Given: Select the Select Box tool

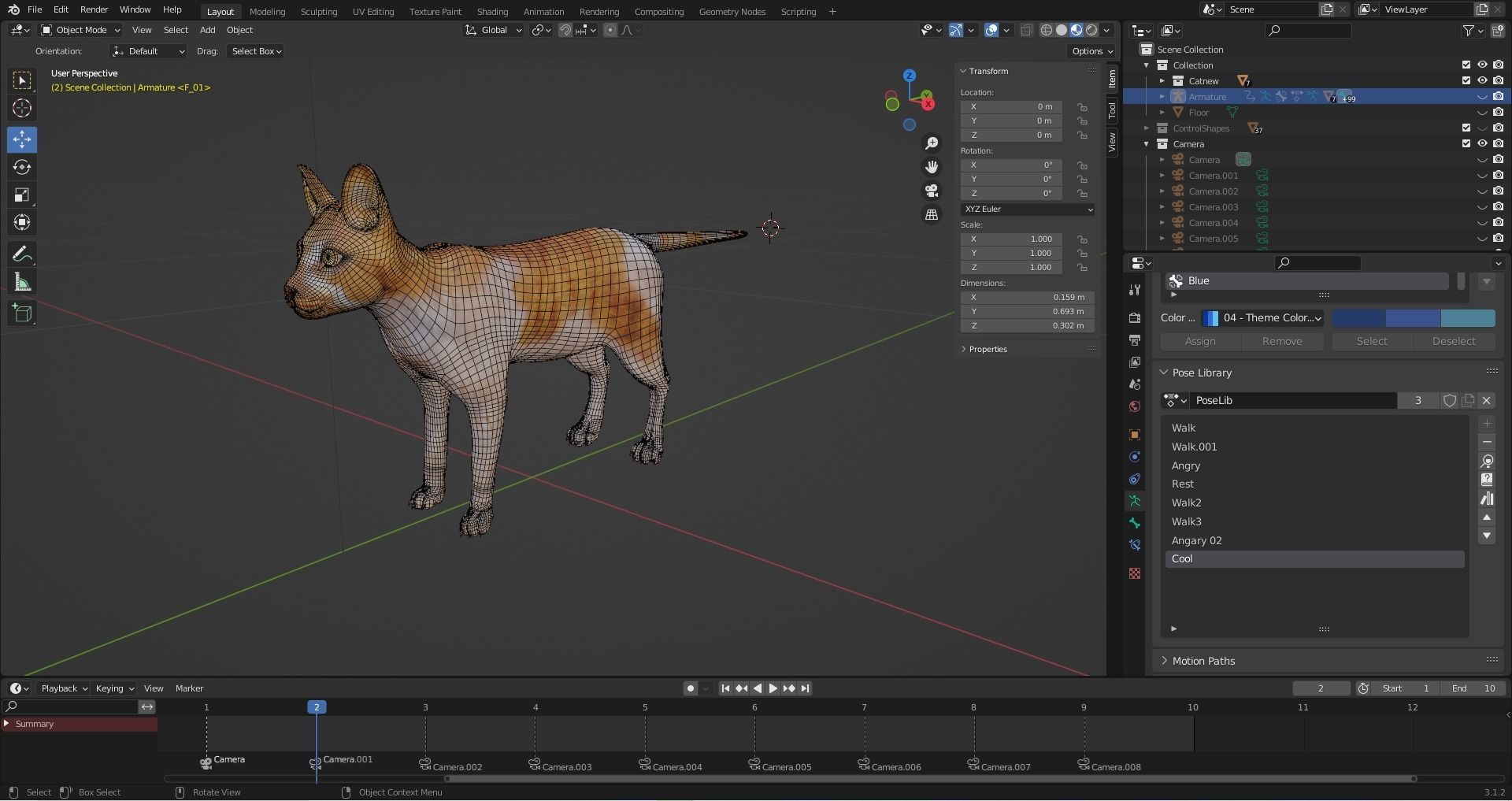Looking at the screenshot, I should (22, 80).
